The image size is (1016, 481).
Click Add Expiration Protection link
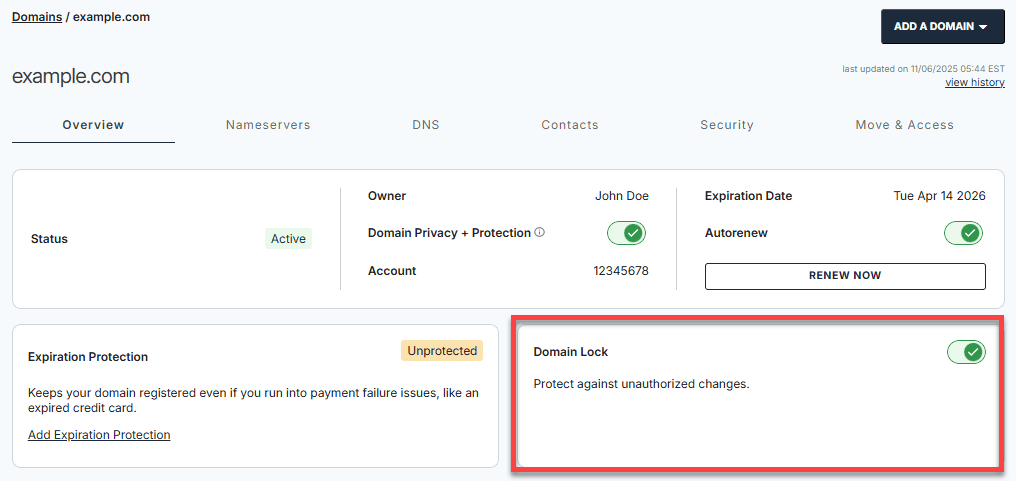[x=99, y=435]
